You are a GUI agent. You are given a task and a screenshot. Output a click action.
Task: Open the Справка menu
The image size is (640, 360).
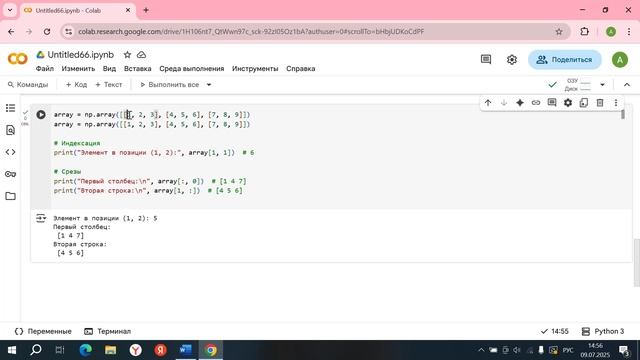tap(300, 69)
